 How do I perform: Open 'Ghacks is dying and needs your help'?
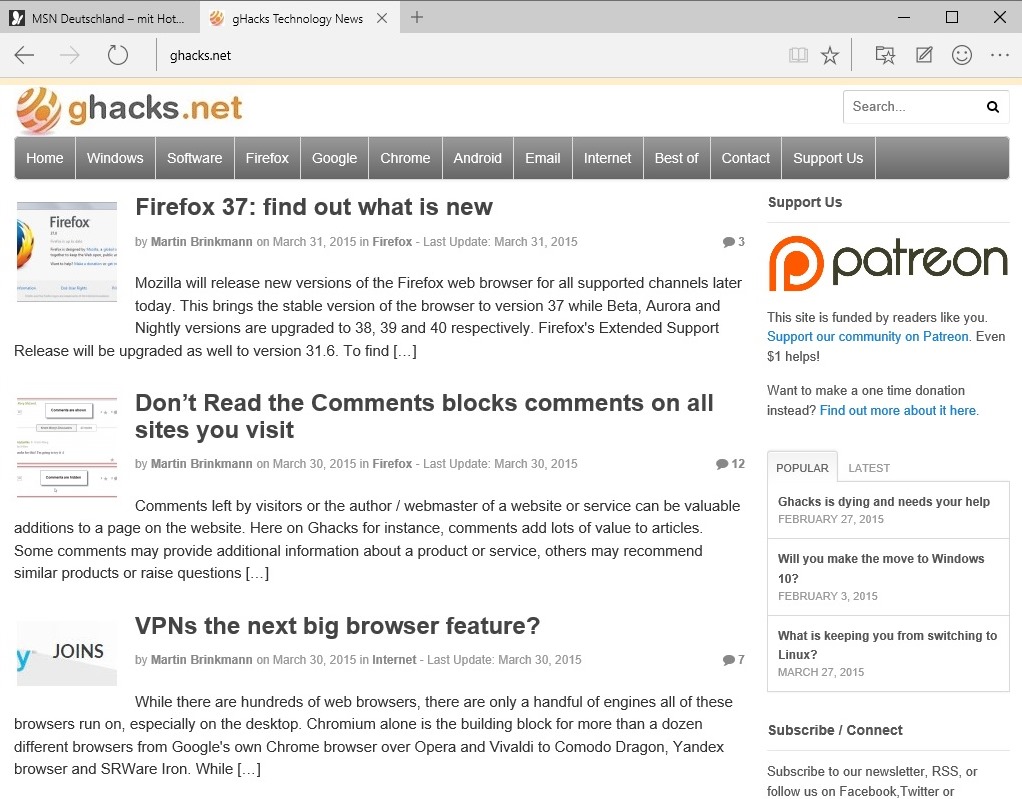tap(884, 502)
